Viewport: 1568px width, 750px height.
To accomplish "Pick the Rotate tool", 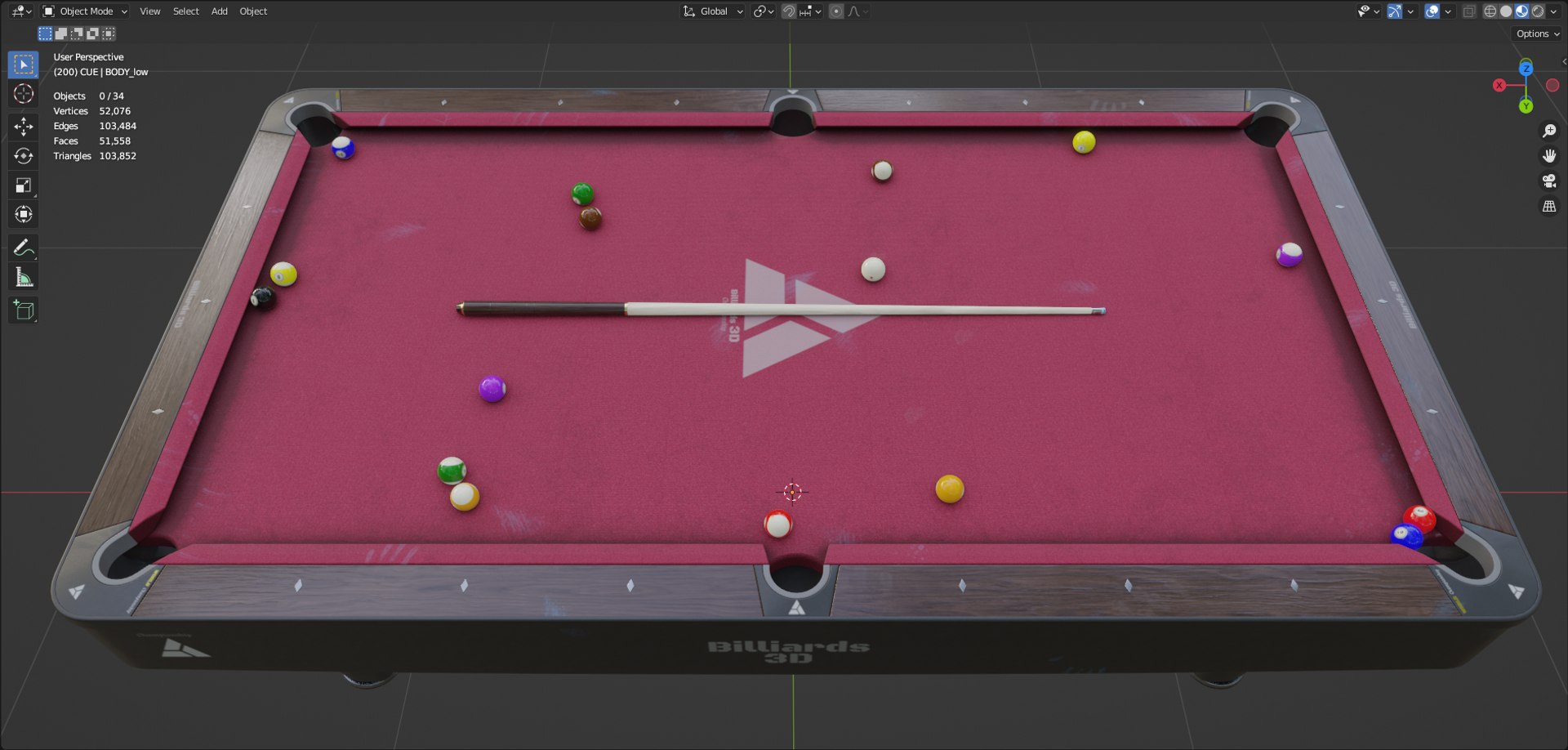I will [x=23, y=155].
